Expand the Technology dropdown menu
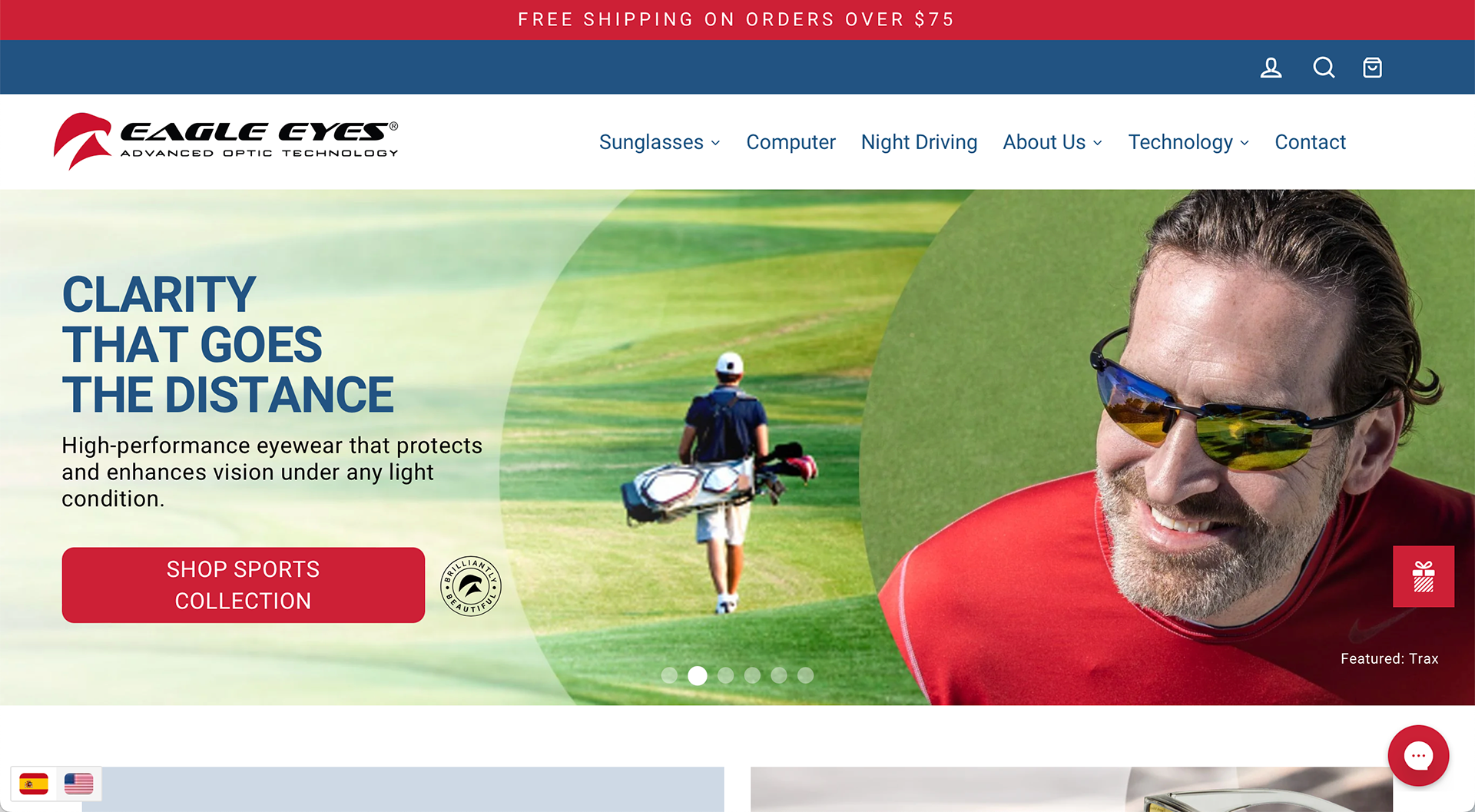This screenshot has height=812, width=1475. [x=1188, y=142]
